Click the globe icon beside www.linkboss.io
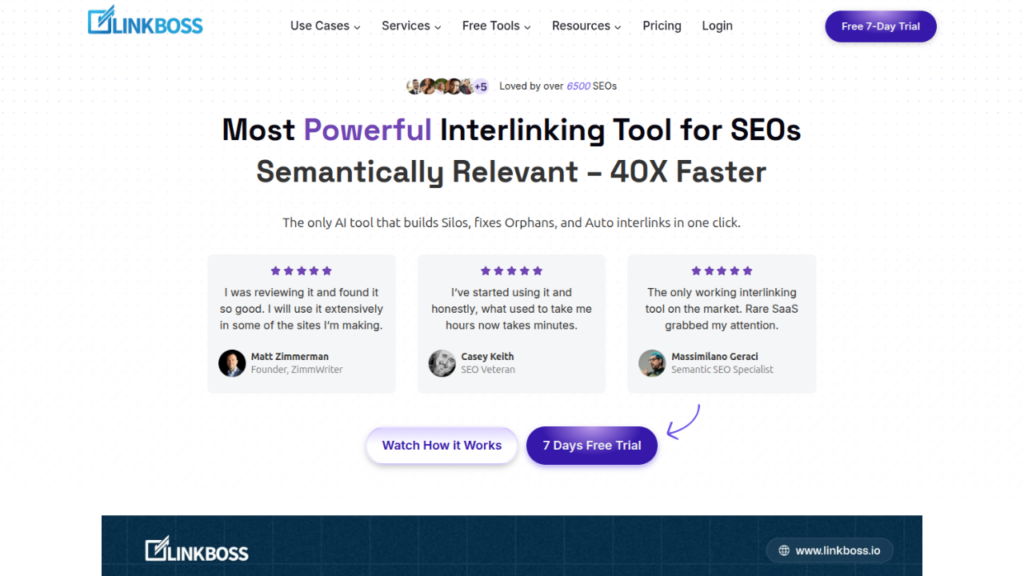The image size is (1024, 576). point(784,550)
